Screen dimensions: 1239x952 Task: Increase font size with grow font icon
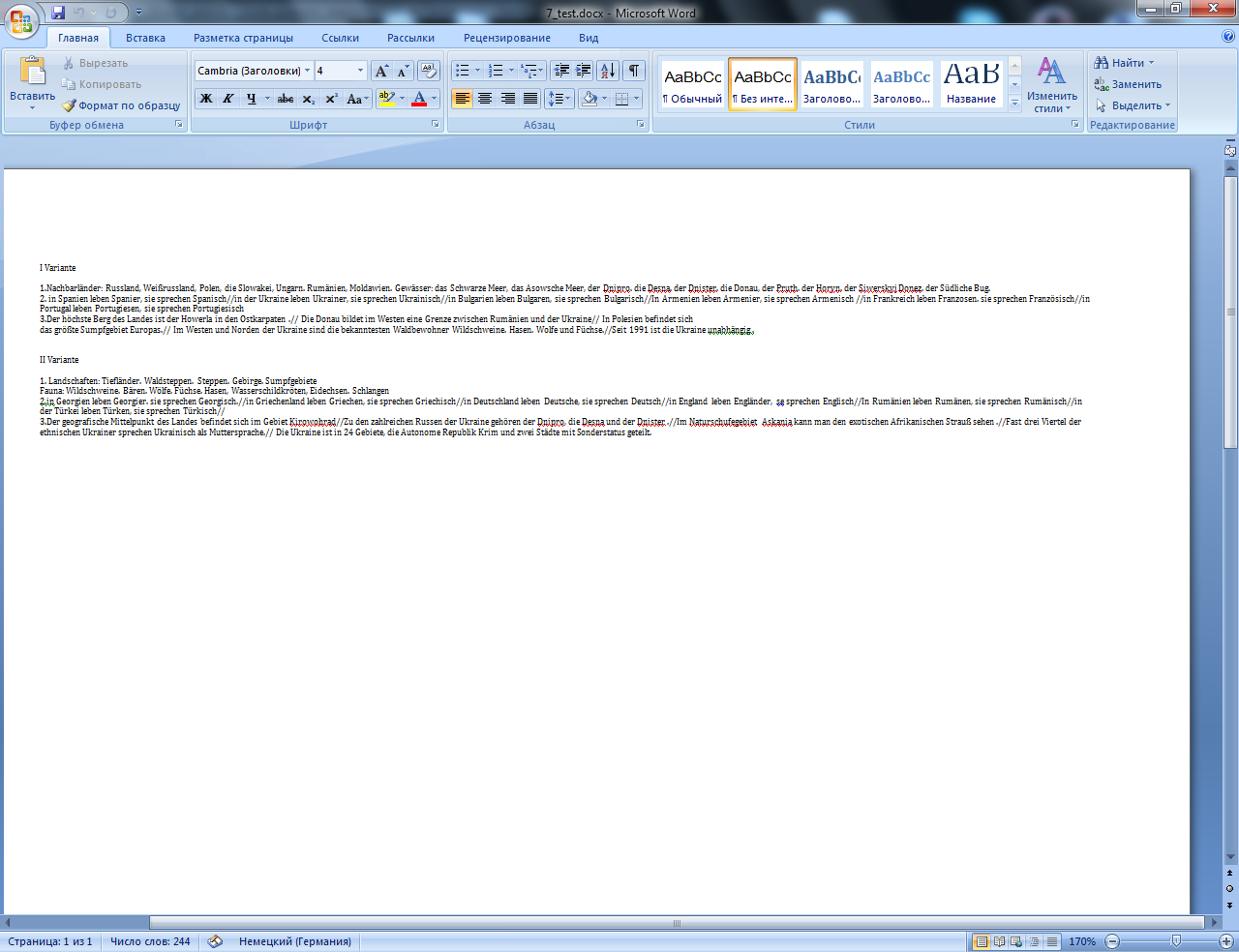coord(381,71)
